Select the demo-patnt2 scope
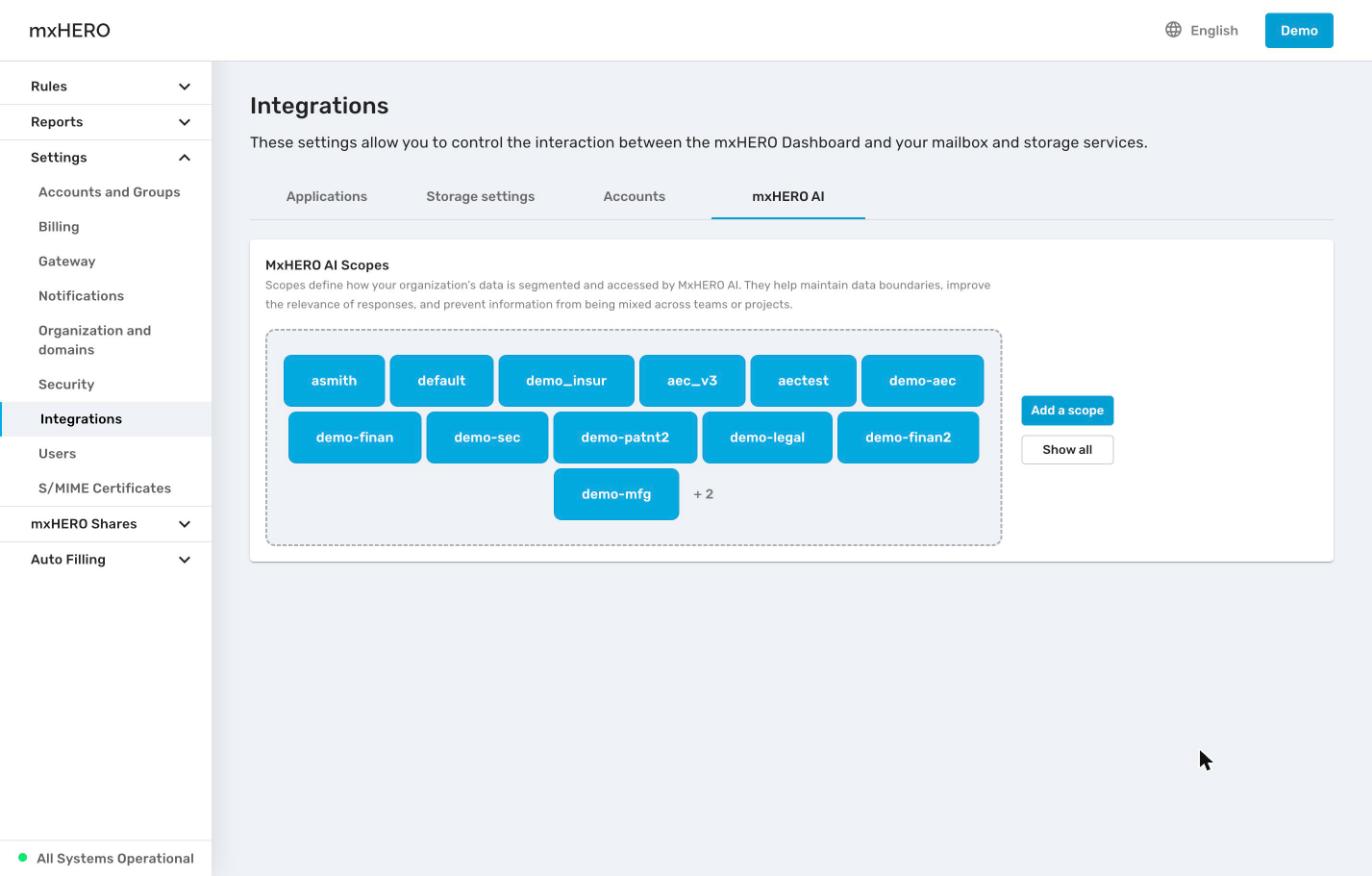The height and width of the screenshot is (876, 1372). coord(625,438)
